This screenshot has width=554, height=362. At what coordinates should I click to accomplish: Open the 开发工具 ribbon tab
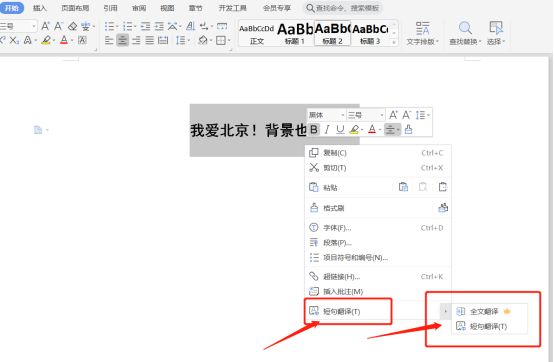[232, 8]
